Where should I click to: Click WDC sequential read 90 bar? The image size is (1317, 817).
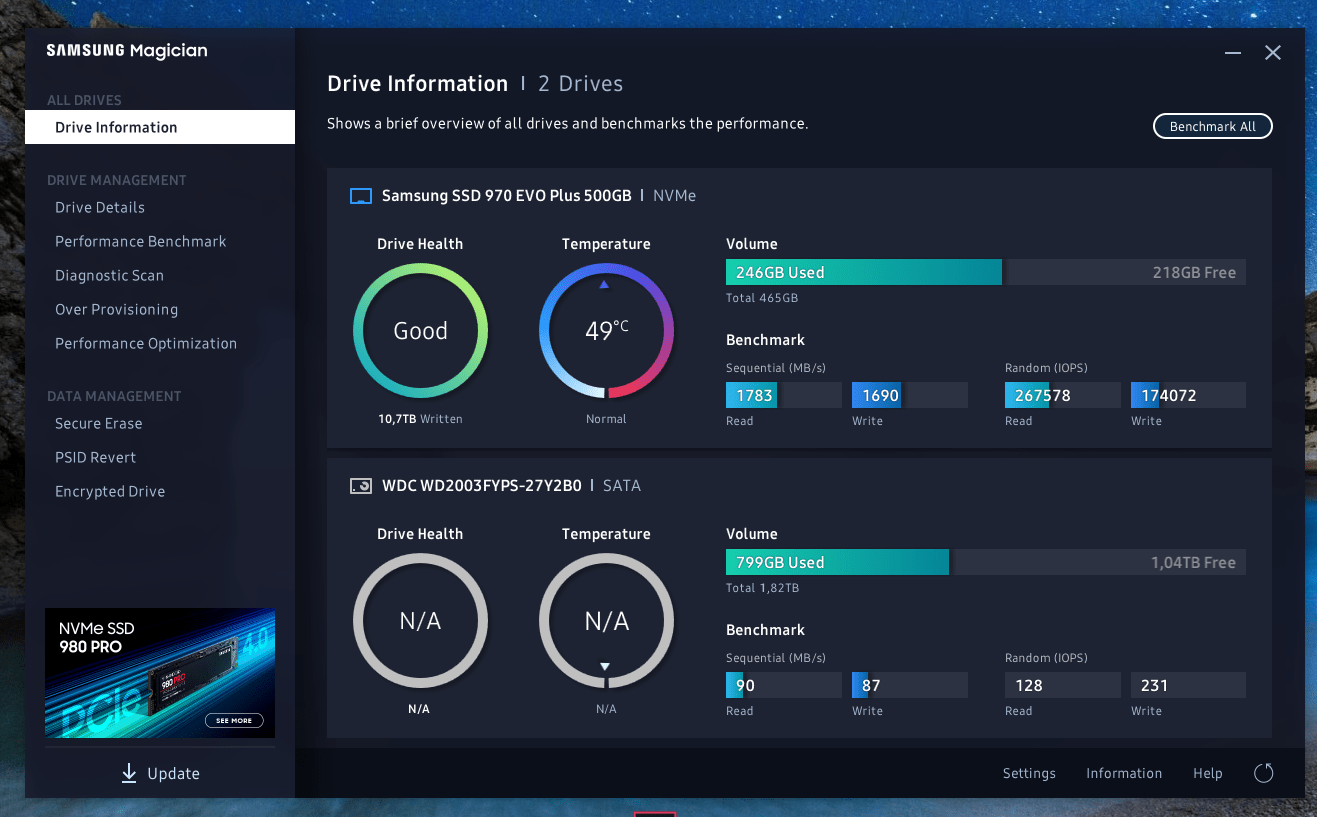tap(784, 685)
